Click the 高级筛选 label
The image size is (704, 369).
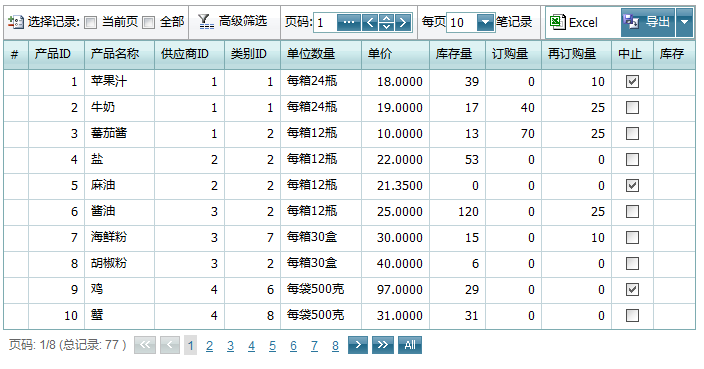click(x=243, y=21)
